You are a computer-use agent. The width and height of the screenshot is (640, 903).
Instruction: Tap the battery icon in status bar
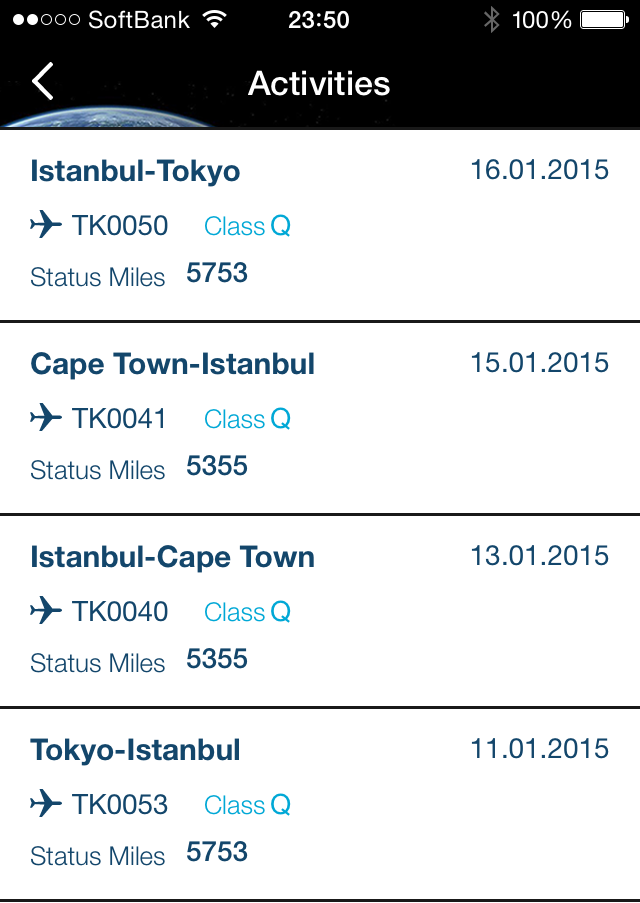603,19
